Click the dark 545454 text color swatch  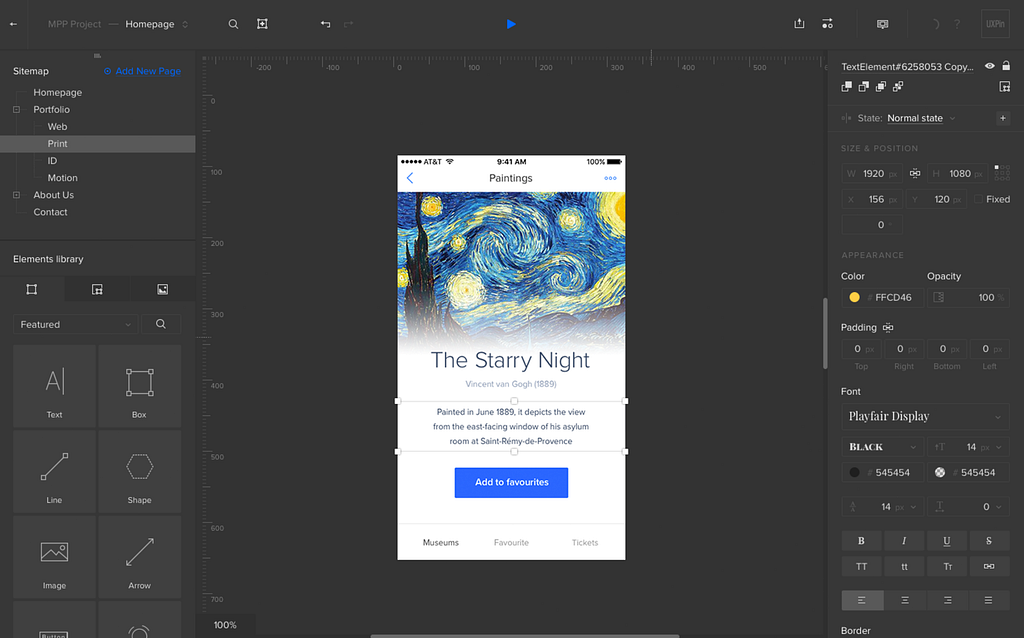(854, 472)
